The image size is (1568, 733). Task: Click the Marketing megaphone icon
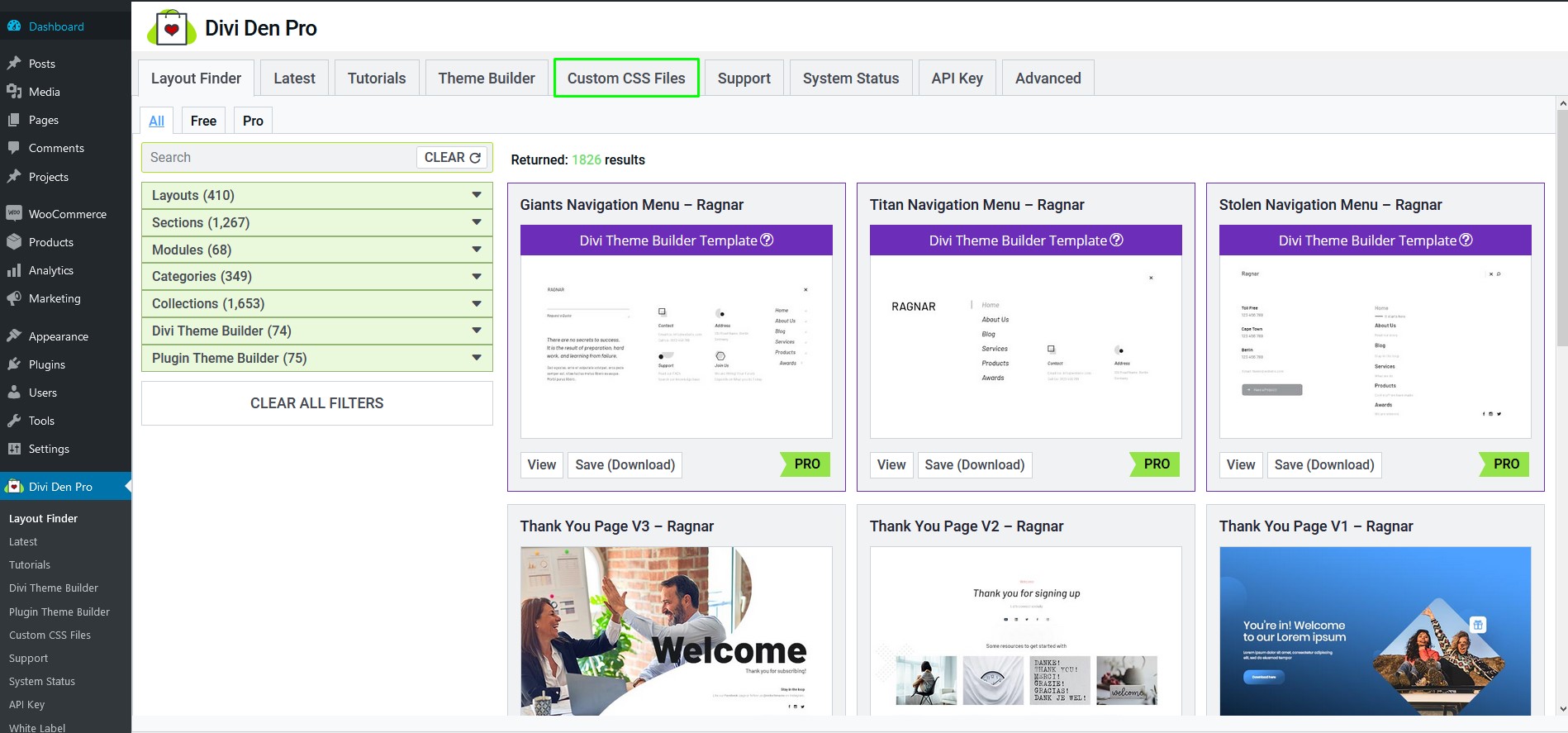click(x=14, y=298)
